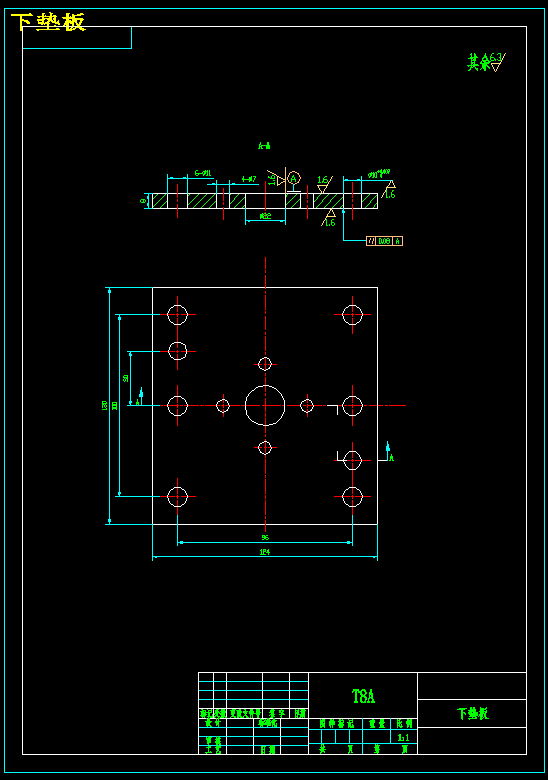Click the small hole below the central circle

[265, 448]
